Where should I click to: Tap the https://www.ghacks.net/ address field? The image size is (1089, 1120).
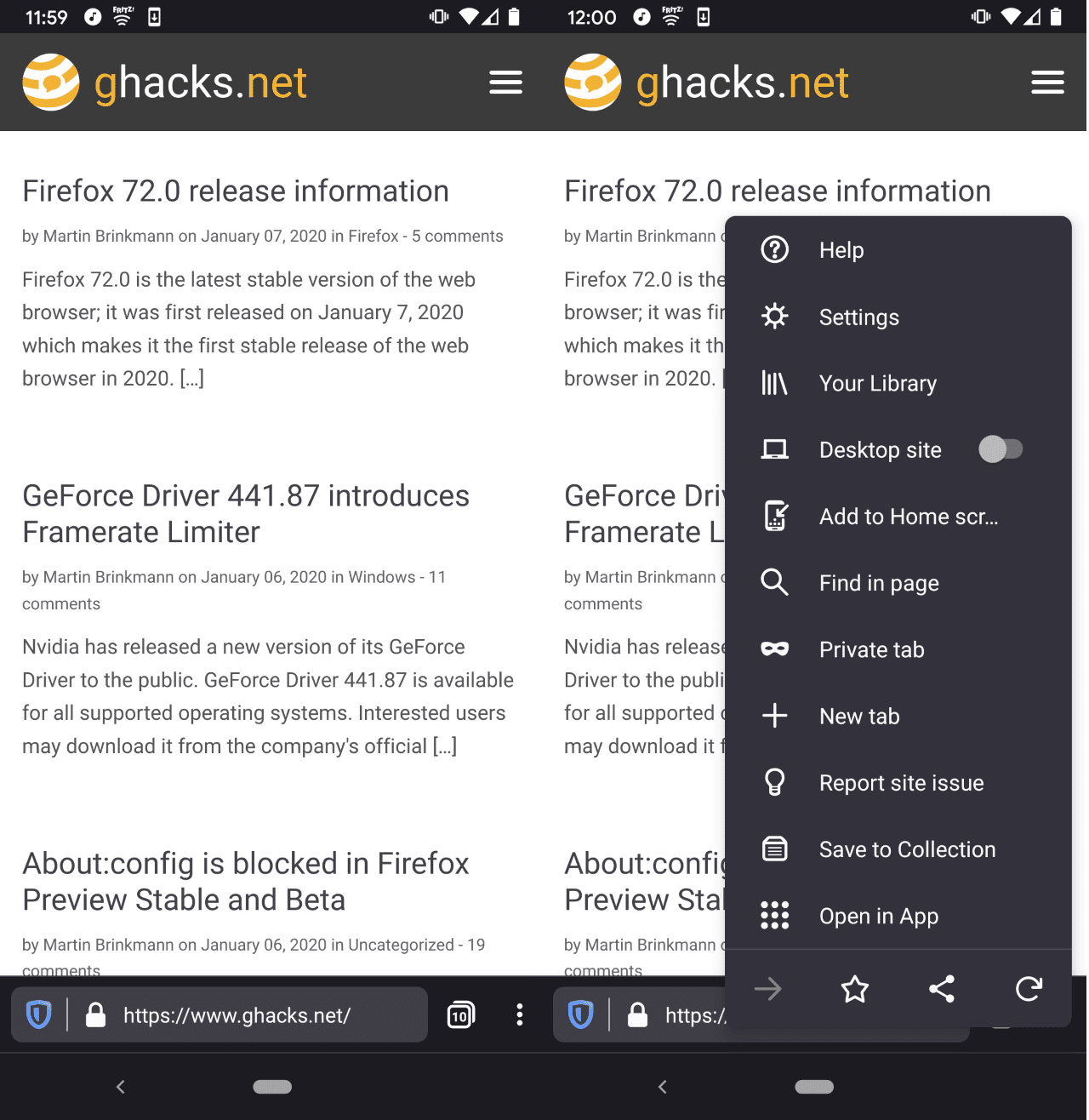coord(237,1015)
